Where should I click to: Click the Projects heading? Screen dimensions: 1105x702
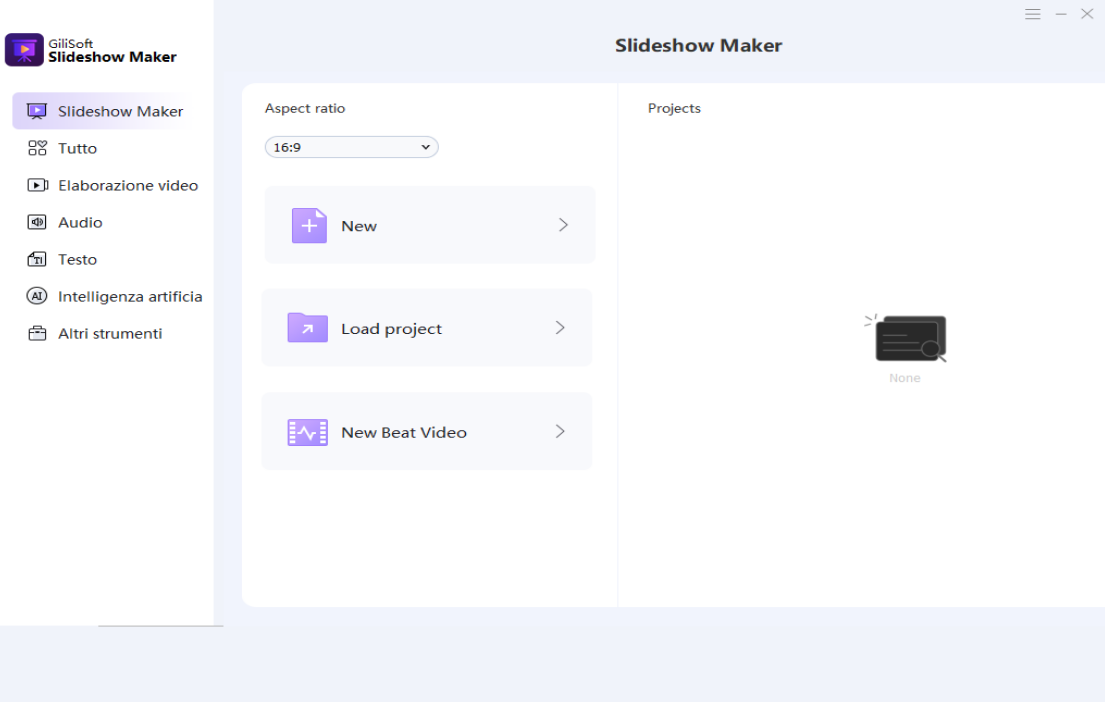(x=674, y=109)
